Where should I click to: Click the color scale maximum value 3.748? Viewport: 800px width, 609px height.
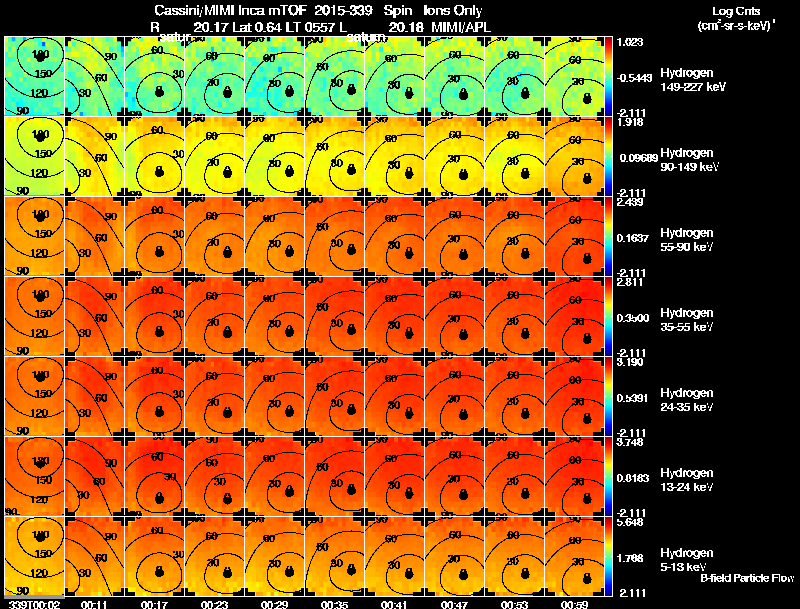630,443
